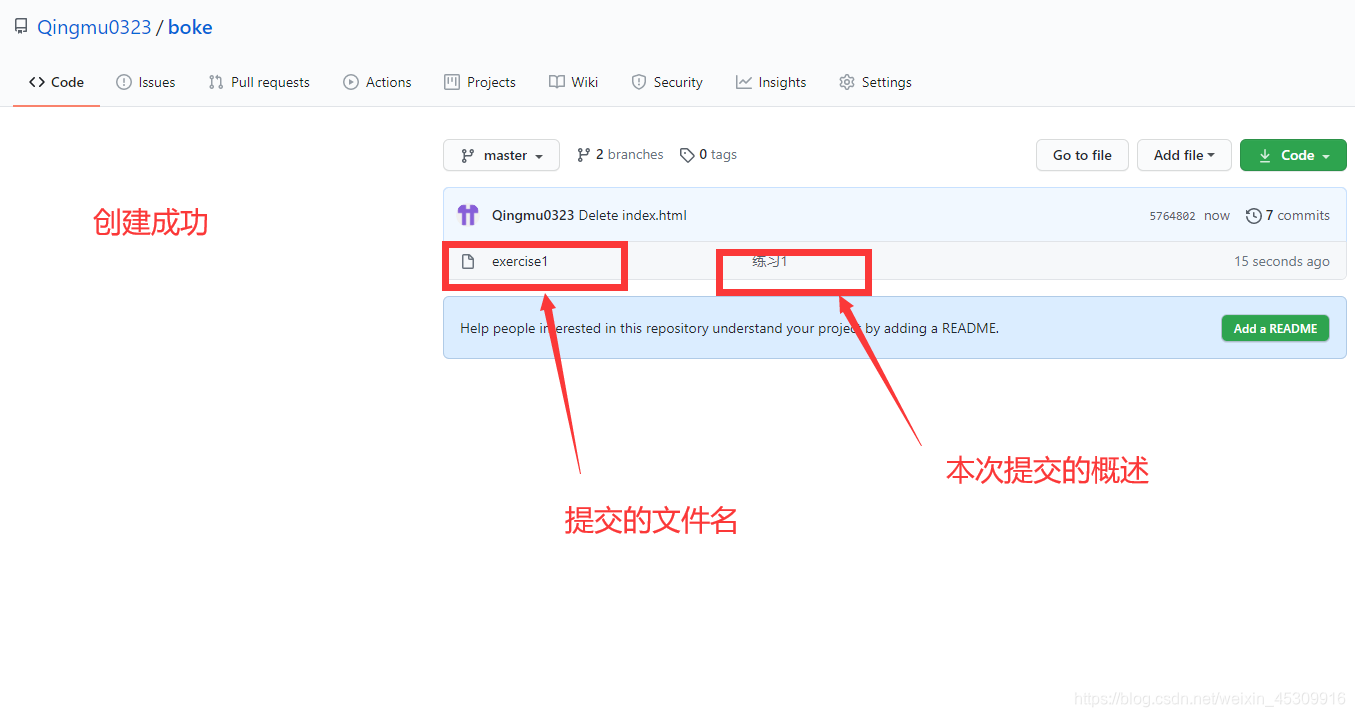This screenshot has width=1355, height=717.
Task: Click the repository book icon beside Qingmu0323
Action: tap(20, 27)
